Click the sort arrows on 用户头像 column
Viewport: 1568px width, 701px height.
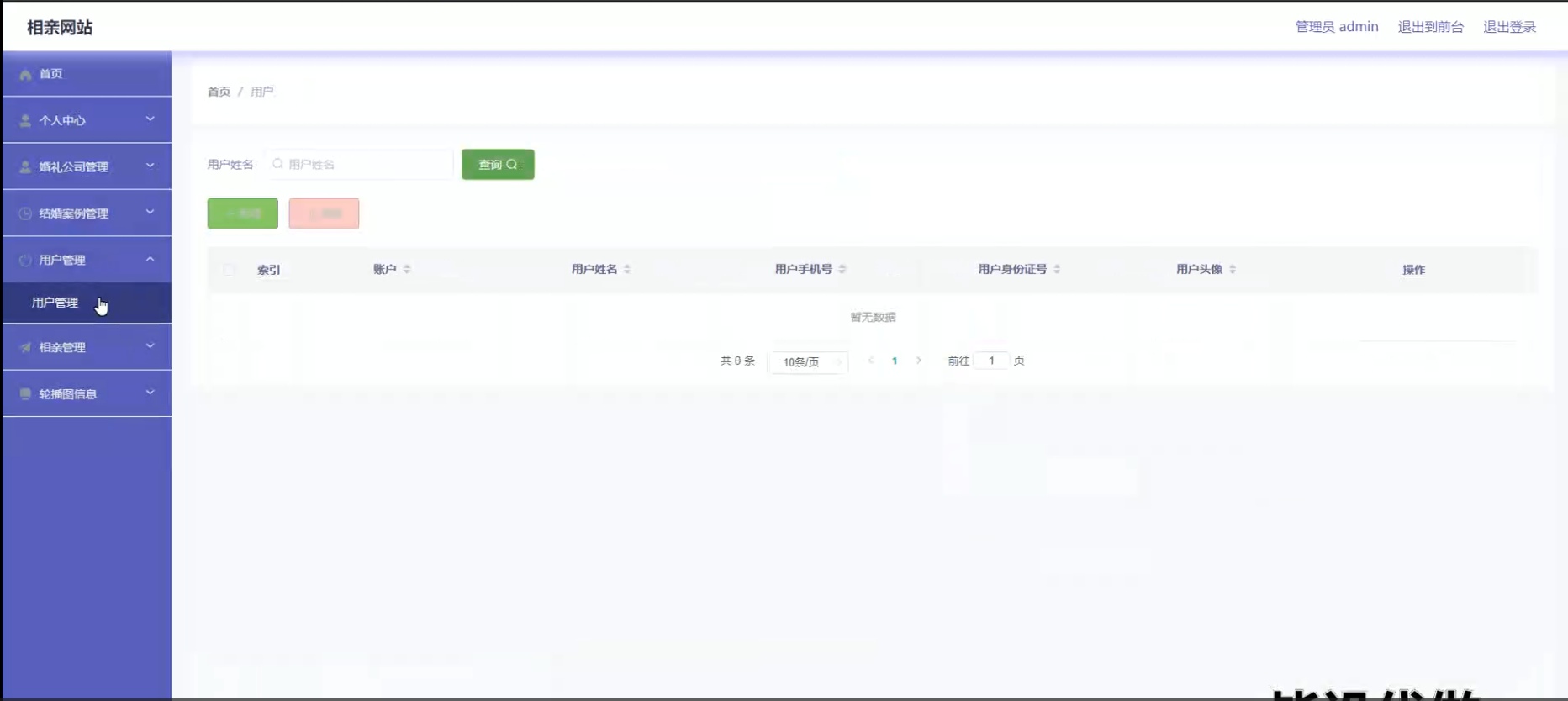pos(1233,269)
